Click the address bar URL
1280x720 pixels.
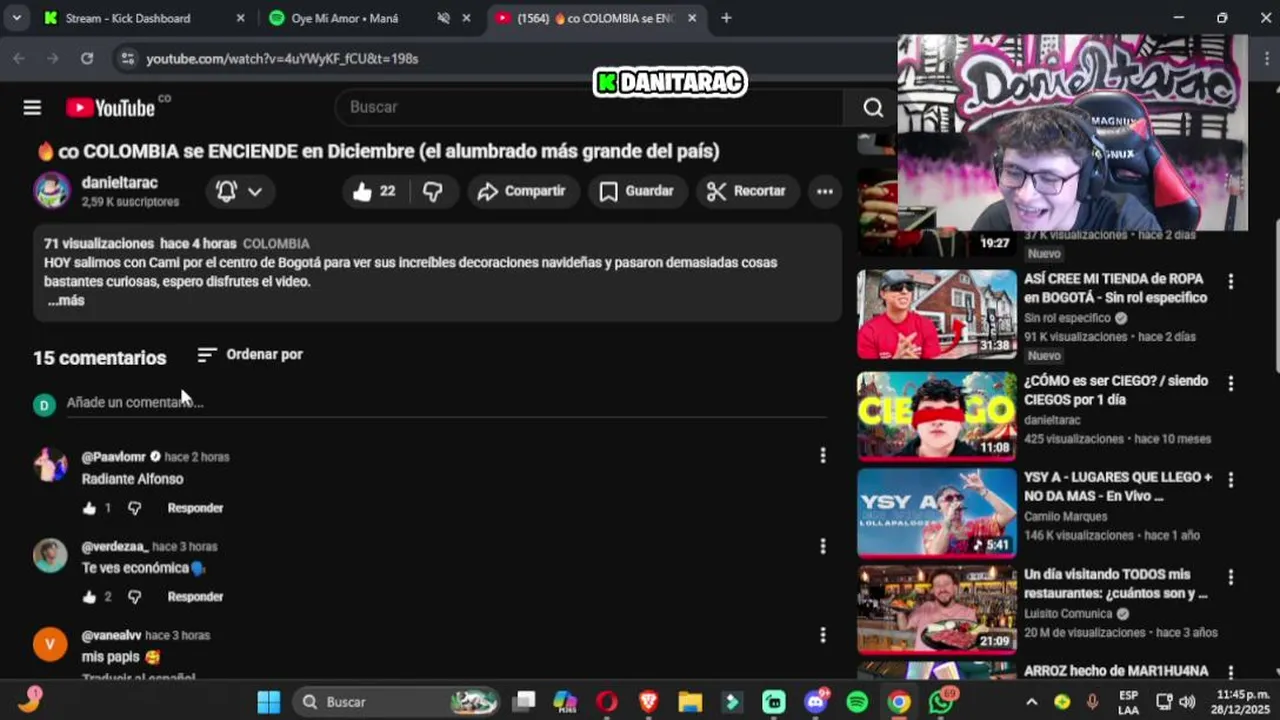282,59
